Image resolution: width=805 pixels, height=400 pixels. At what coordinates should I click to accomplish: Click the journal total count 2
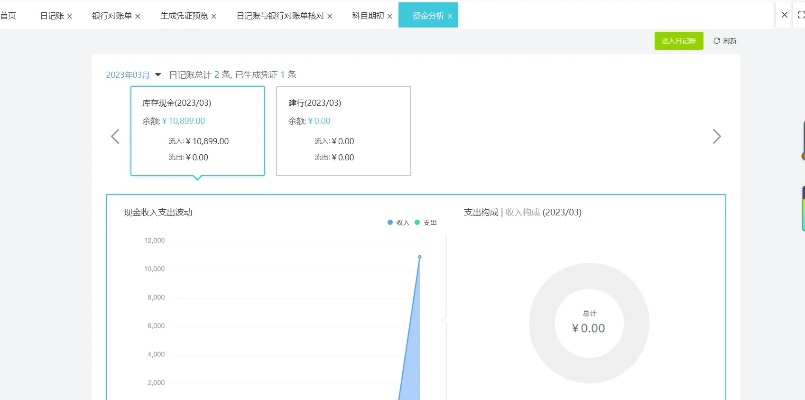(x=217, y=75)
